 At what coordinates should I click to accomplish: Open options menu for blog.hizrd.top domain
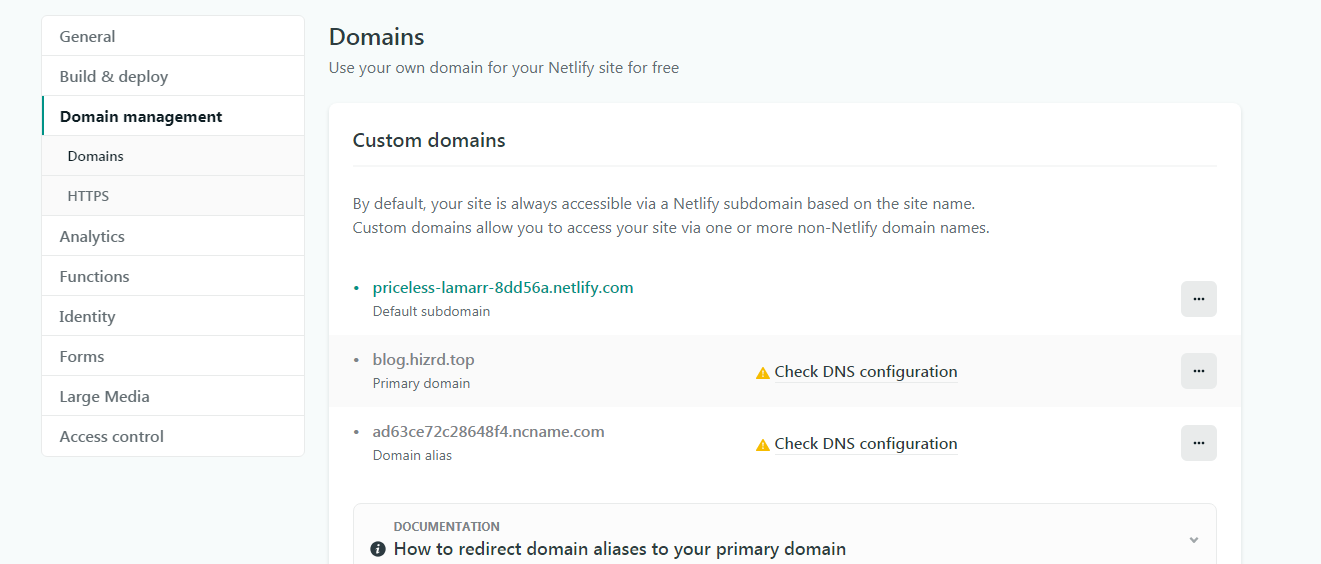click(1198, 371)
